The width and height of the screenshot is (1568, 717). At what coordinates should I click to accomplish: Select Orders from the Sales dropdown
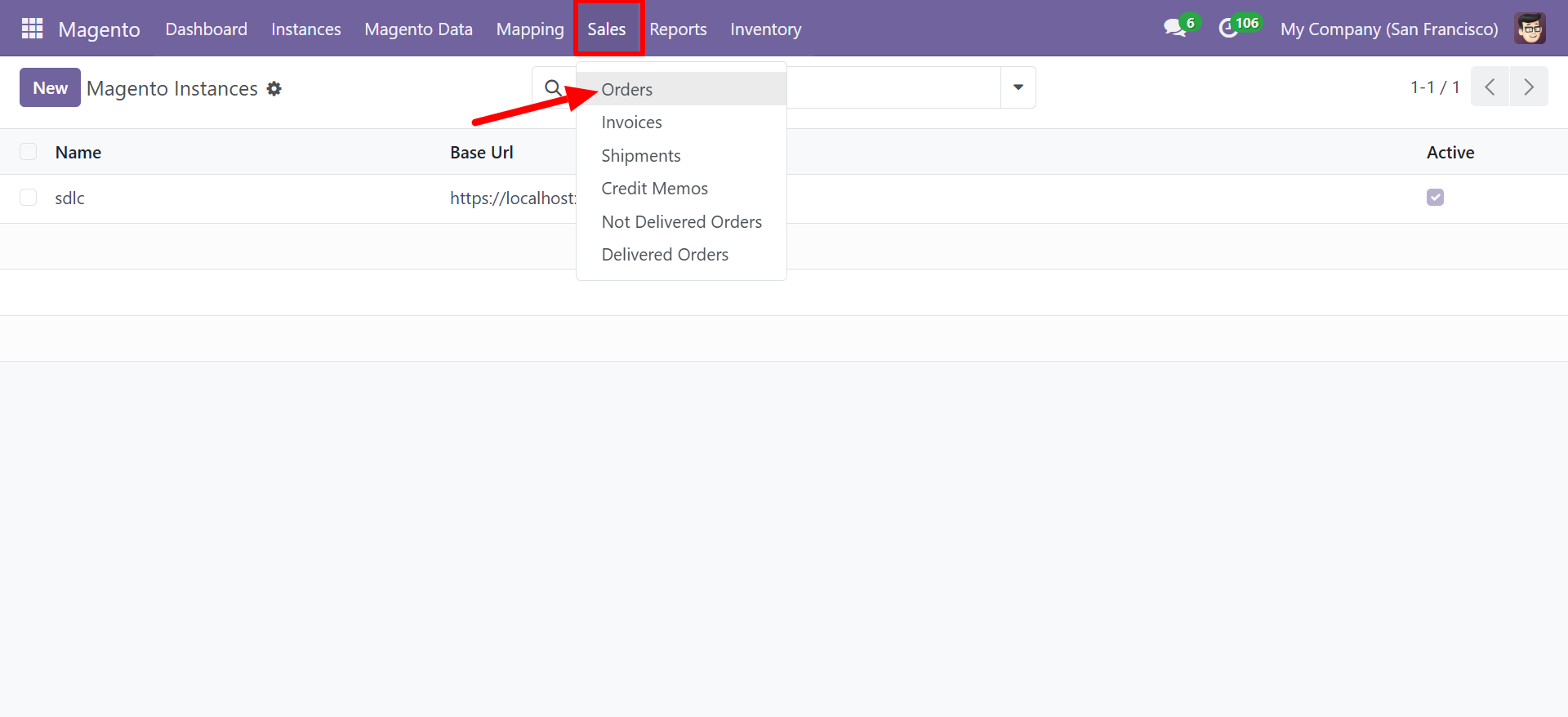point(681,89)
